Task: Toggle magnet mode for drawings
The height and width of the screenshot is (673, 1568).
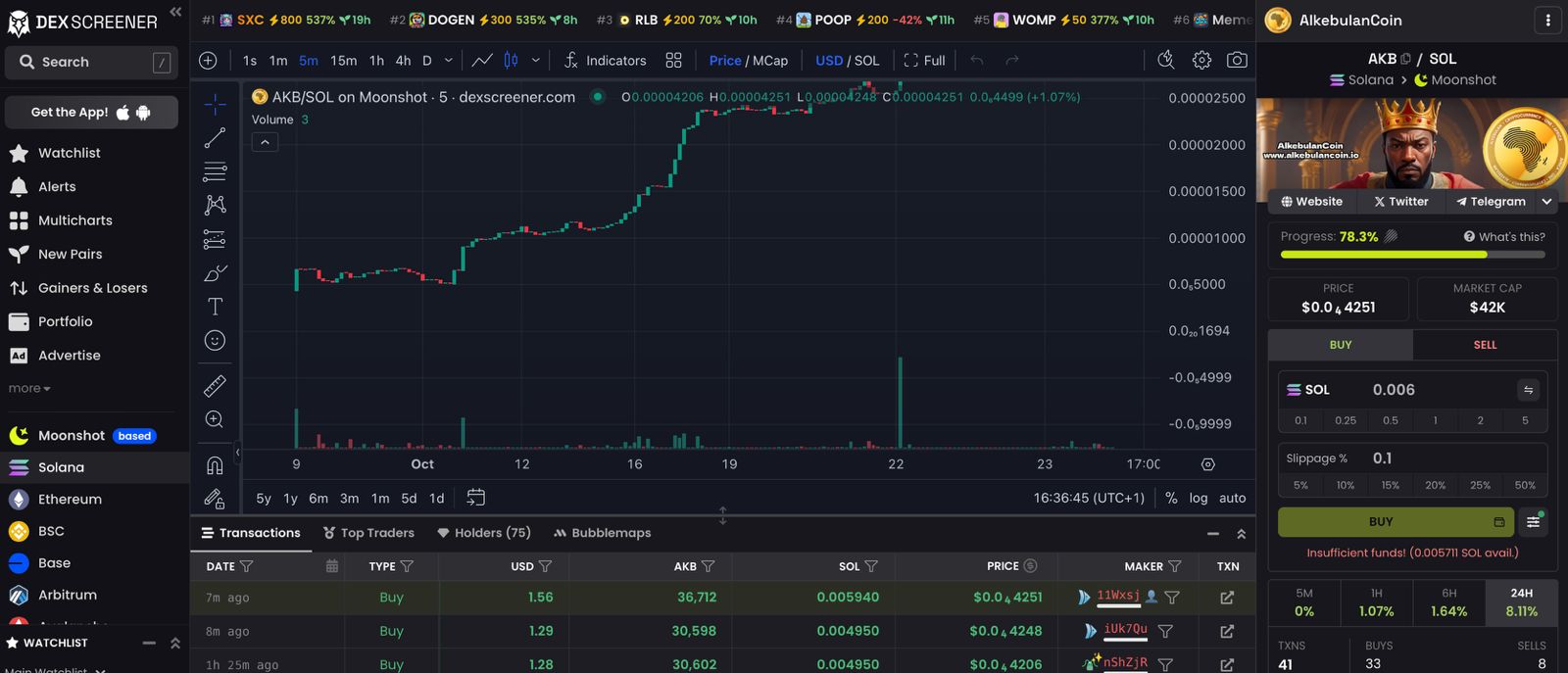Action: [x=215, y=465]
